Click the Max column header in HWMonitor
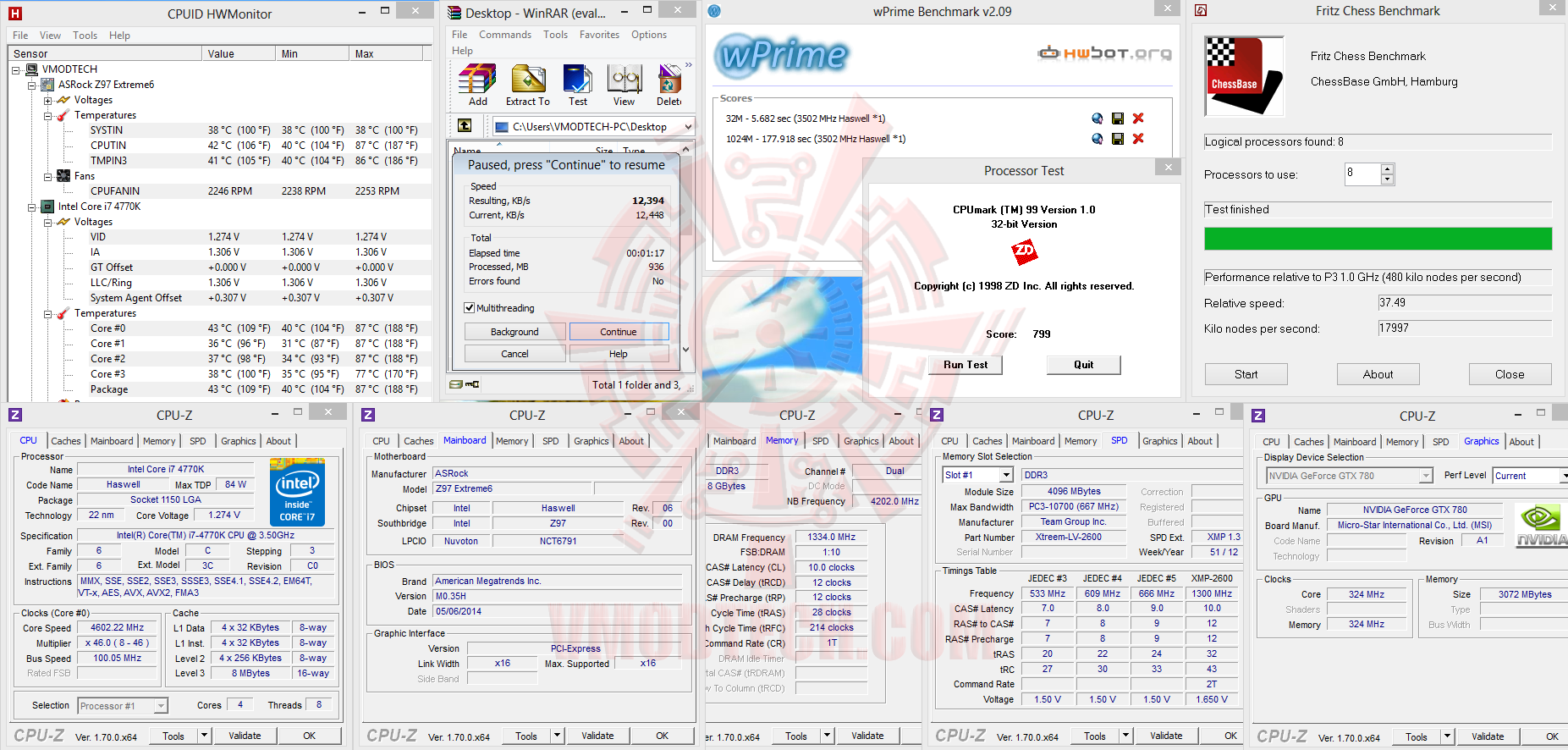This screenshot has height=750, width=1568. pyautogui.click(x=388, y=53)
